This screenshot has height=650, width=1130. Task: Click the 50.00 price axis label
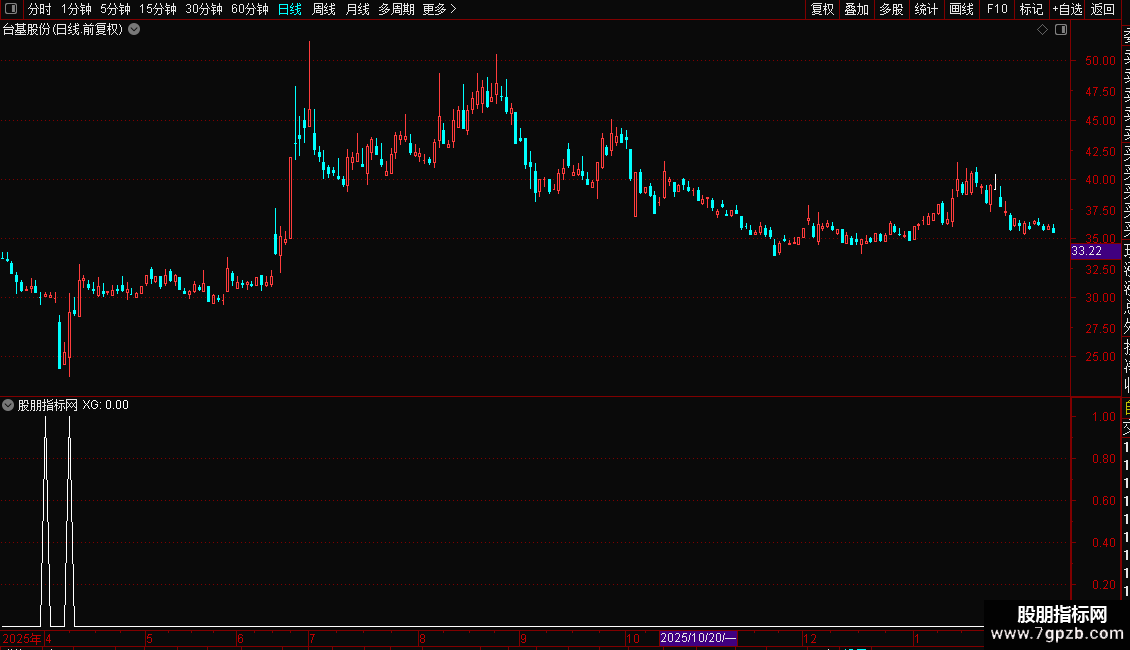(x=1100, y=61)
